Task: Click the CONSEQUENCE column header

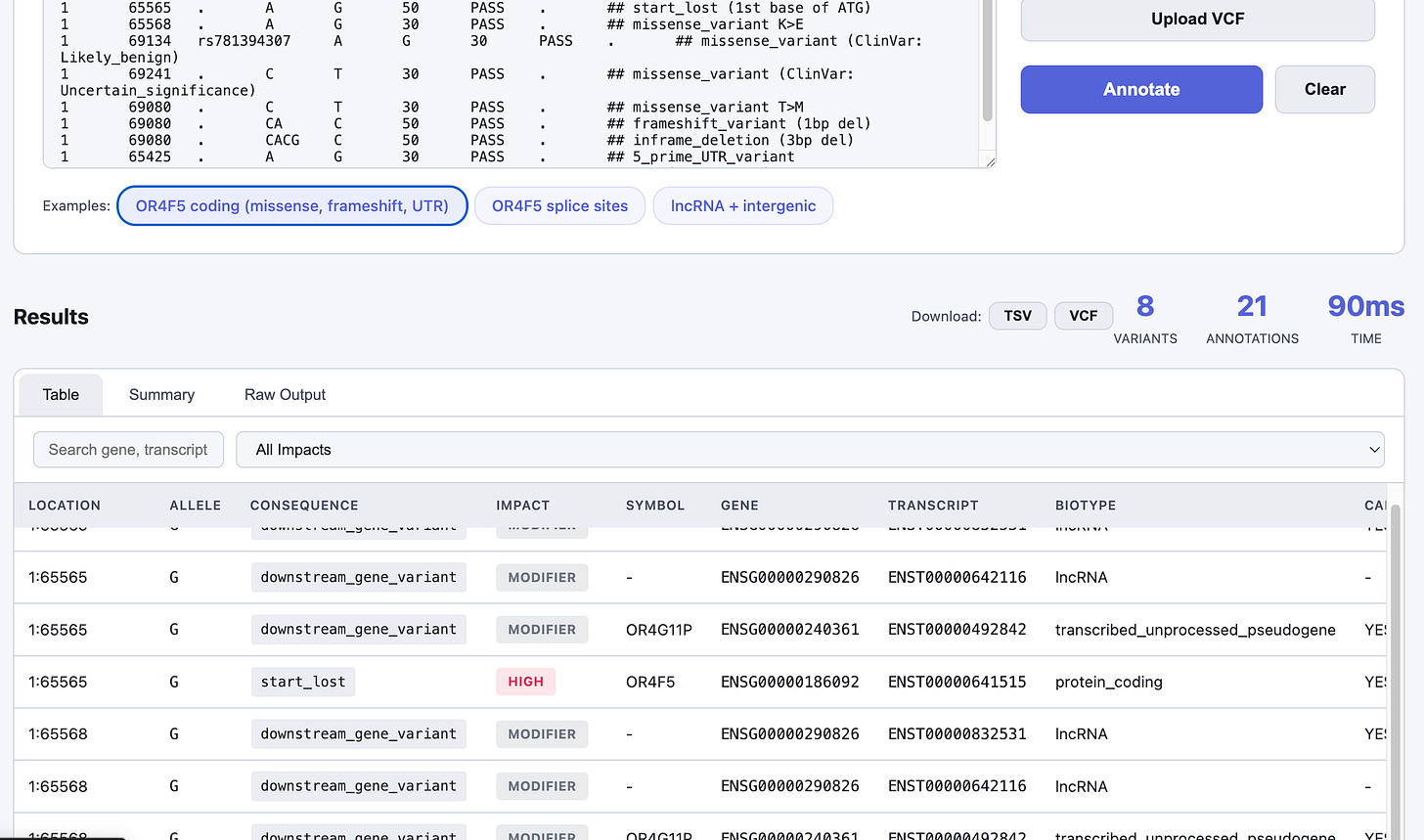Action: click(x=304, y=506)
